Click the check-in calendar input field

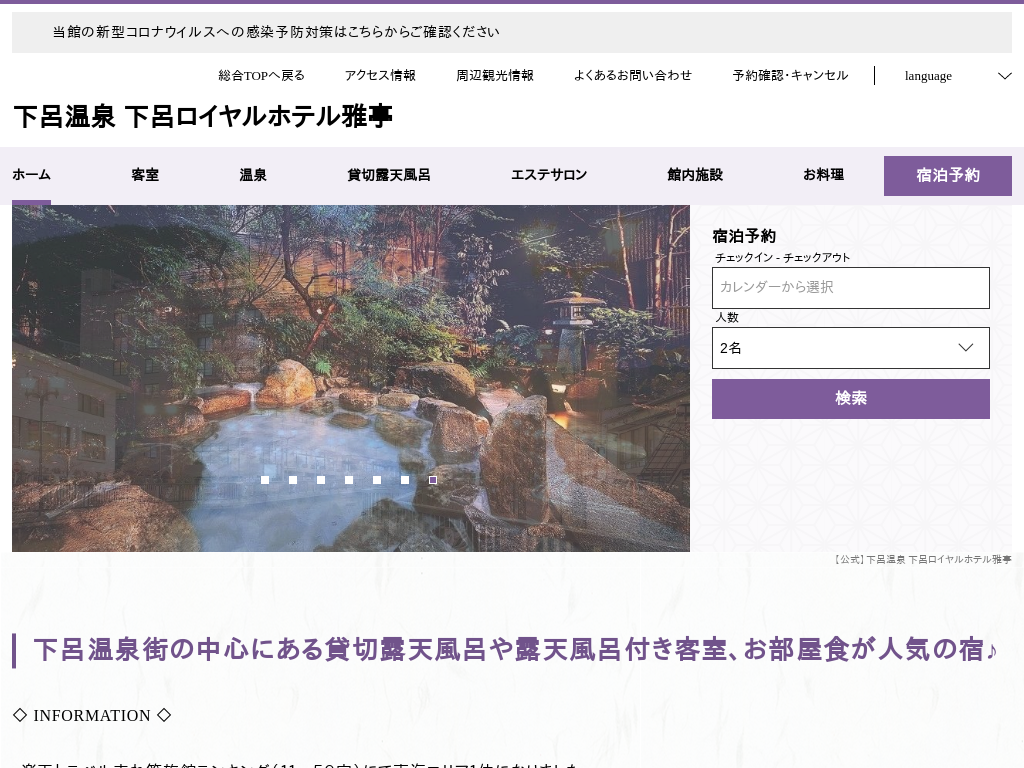[850, 287]
